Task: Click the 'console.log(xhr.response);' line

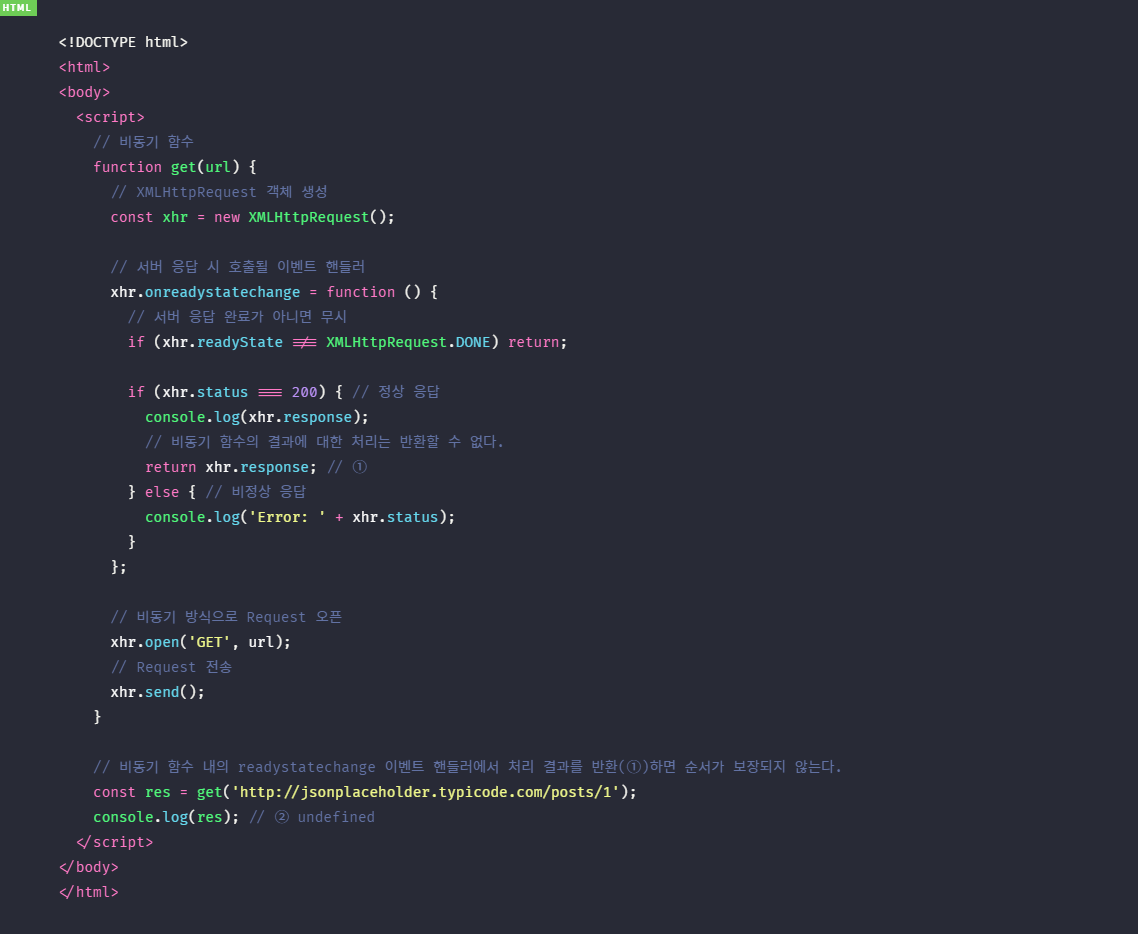Action: (257, 417)
